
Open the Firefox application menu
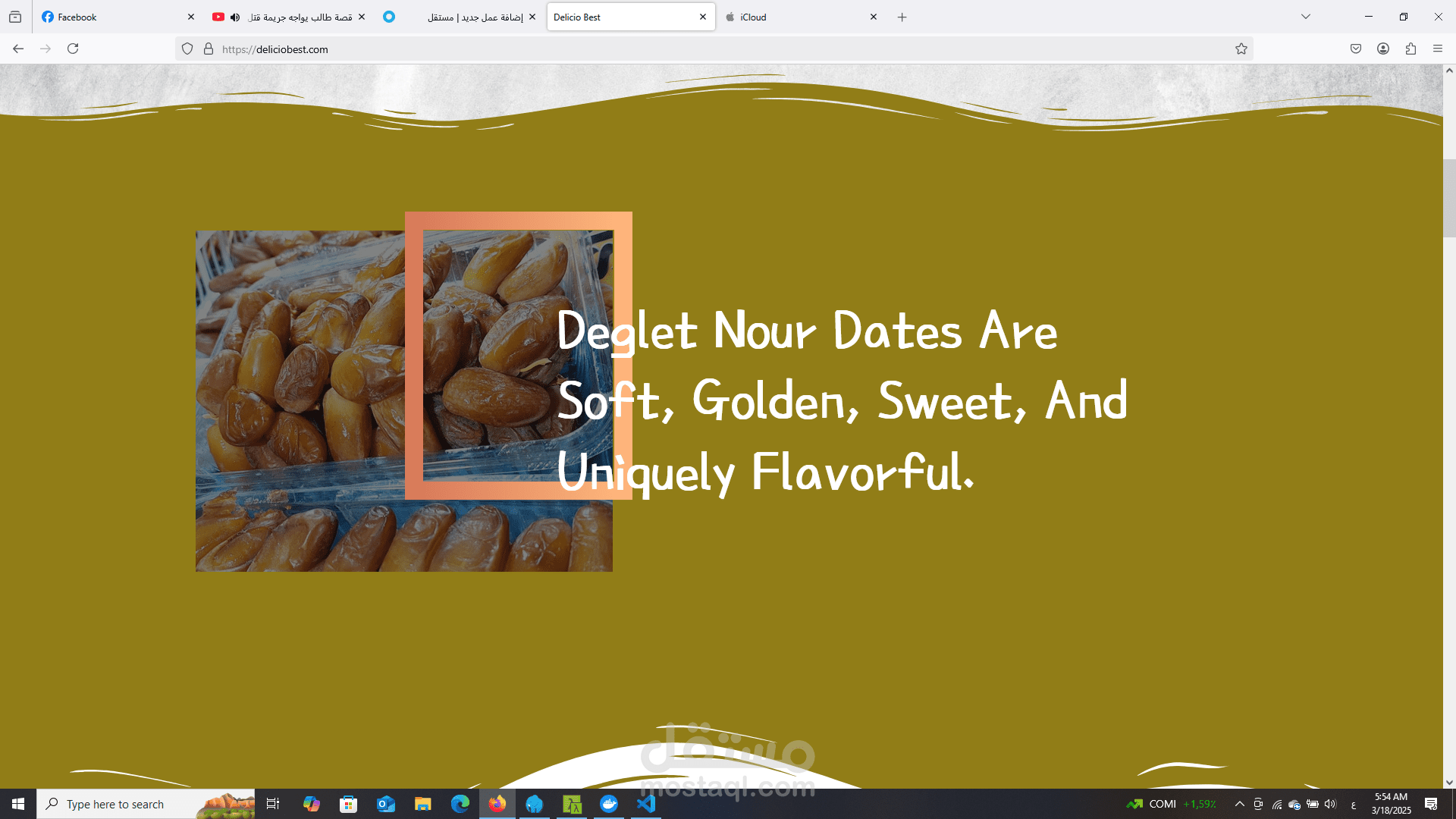click(x=1438, y=49)
